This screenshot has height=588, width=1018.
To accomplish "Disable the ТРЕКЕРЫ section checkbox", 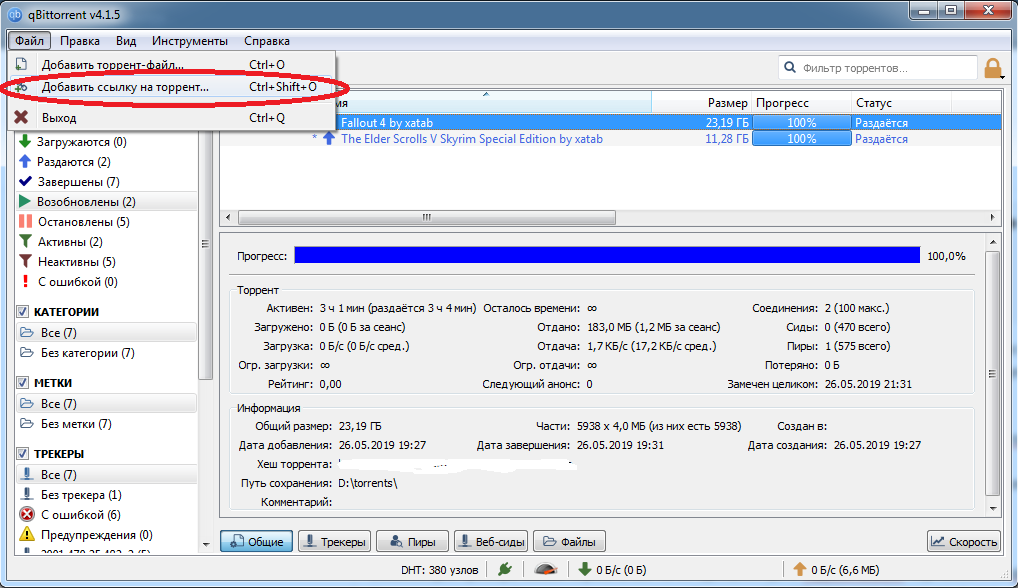I will pos(24,454).
